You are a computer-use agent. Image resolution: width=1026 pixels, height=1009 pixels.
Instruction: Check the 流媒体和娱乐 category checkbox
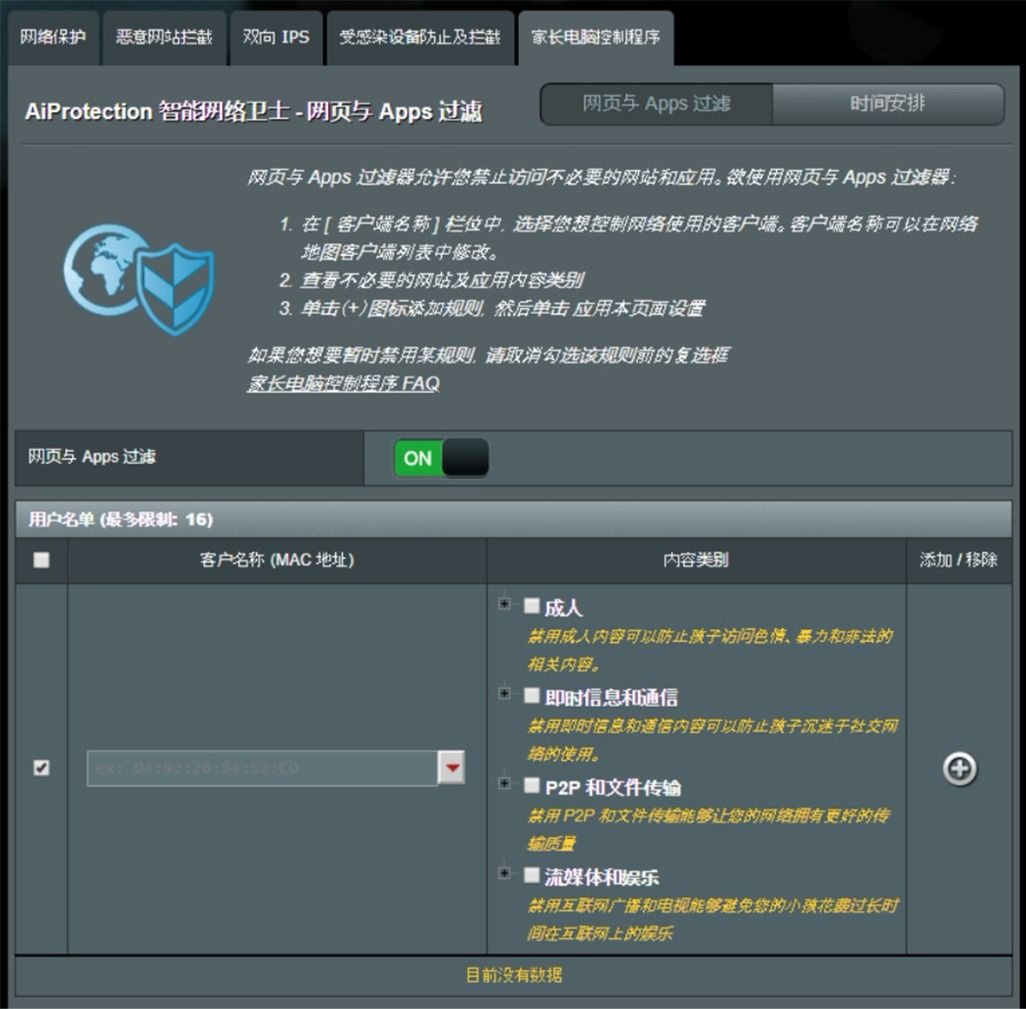(x=531, y=875)
